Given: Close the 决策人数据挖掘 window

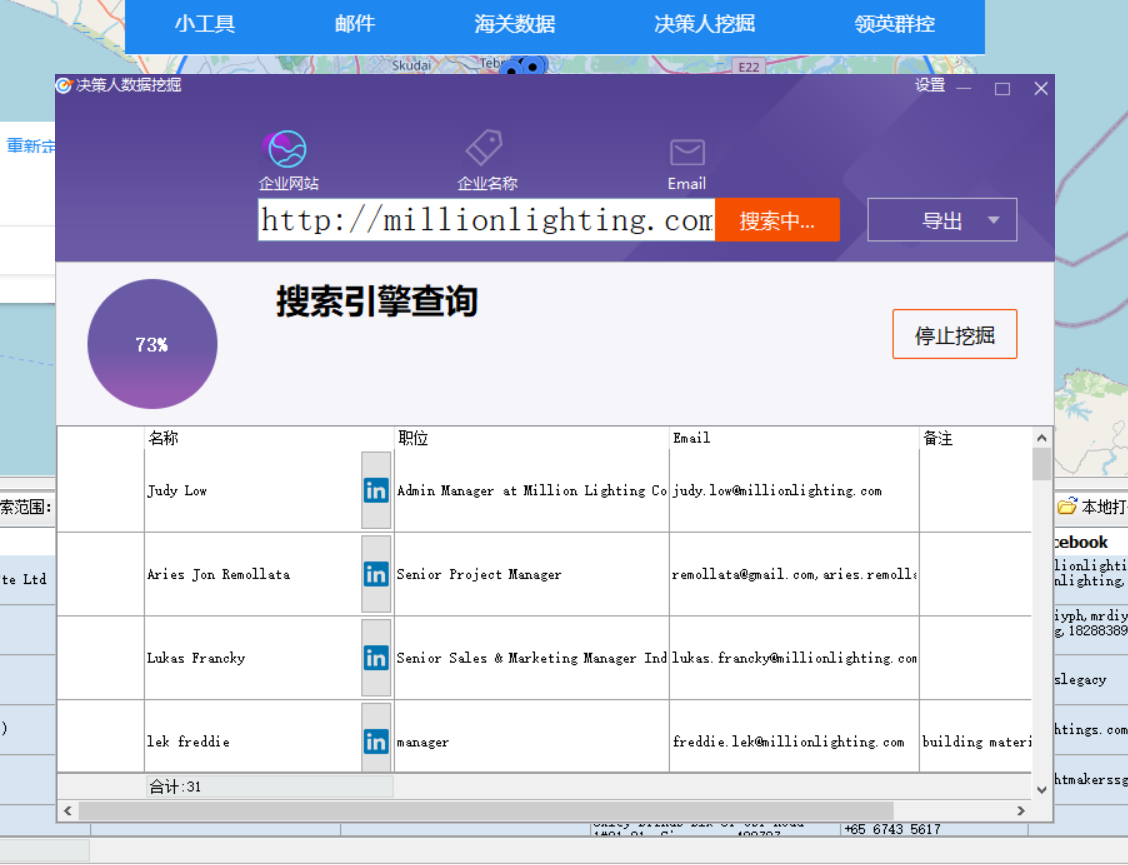Looking at the screenshot, I should tap(1040, 89).
